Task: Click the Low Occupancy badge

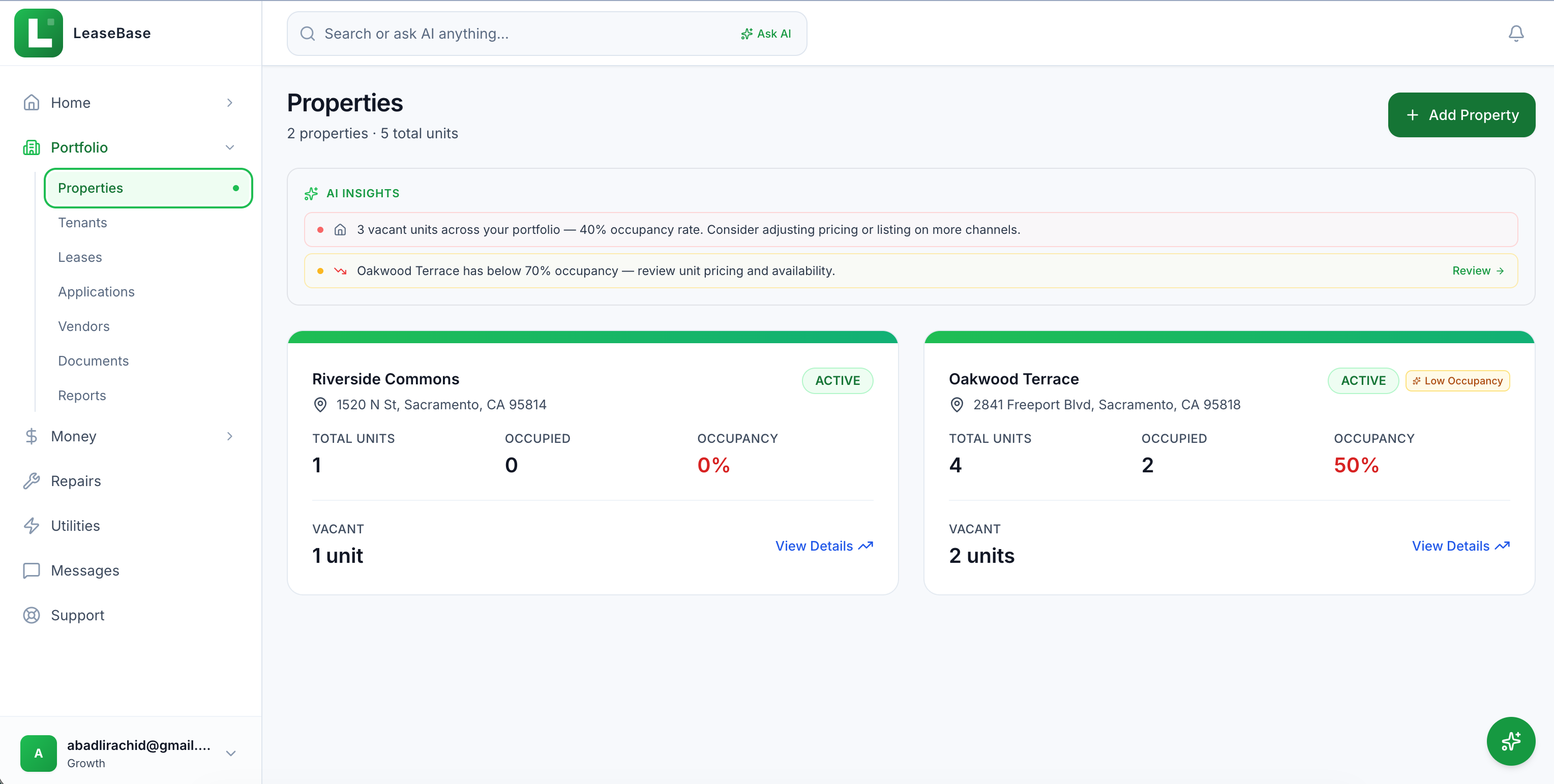Action: point(1458,381)
